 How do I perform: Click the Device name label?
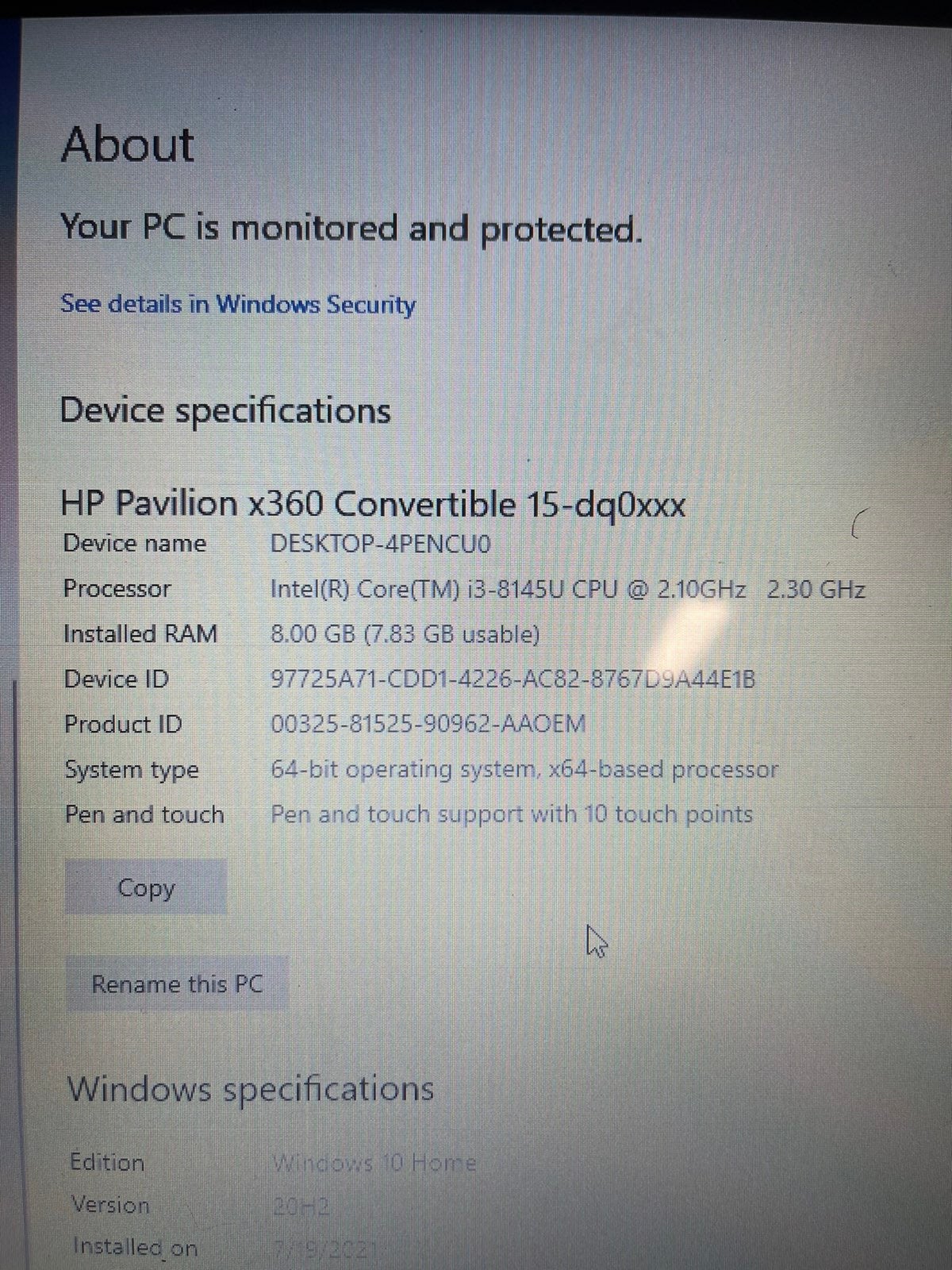coord(135,544)
